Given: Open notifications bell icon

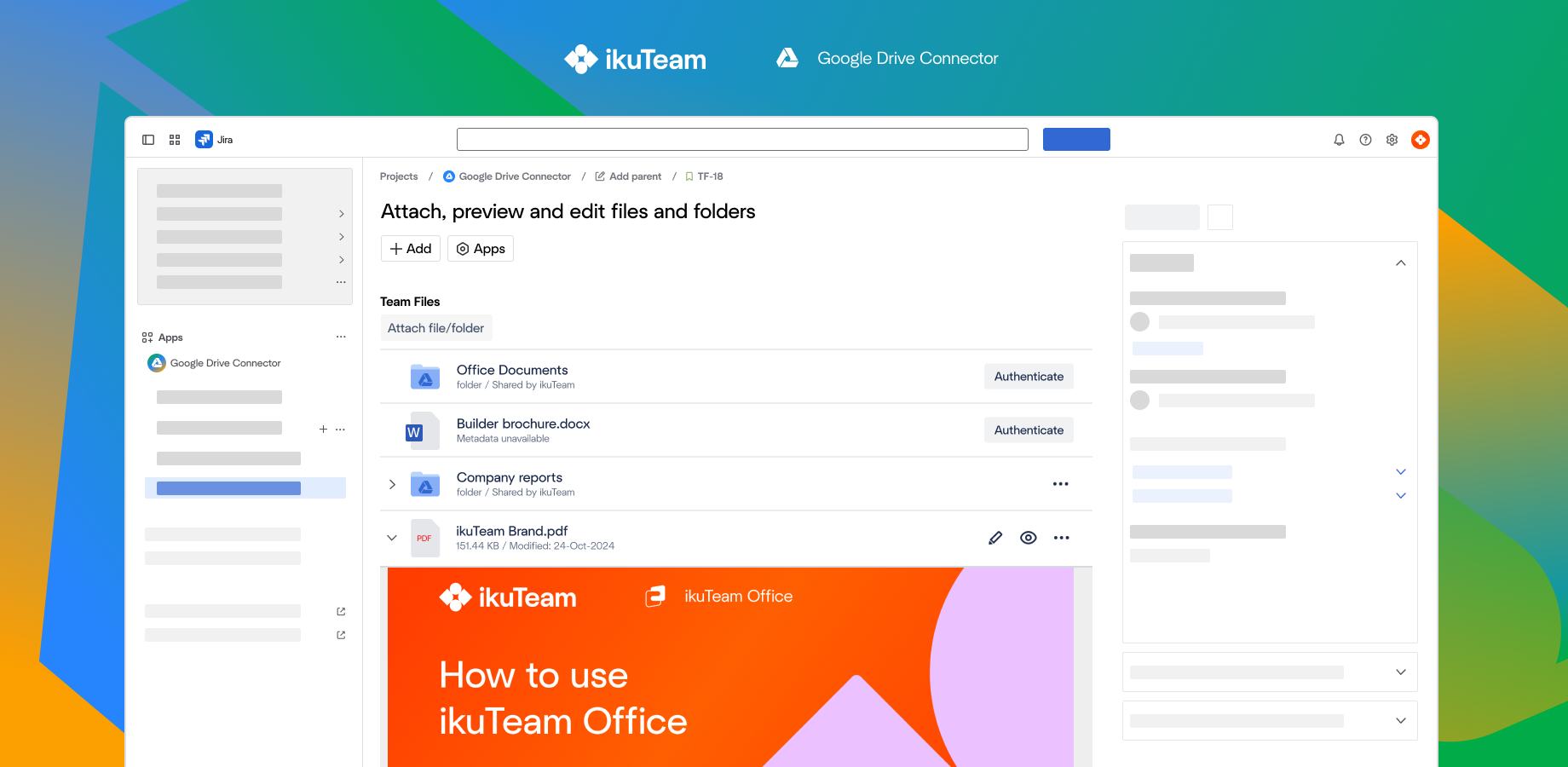Looking at the screenshot, I should [1339, 140].
